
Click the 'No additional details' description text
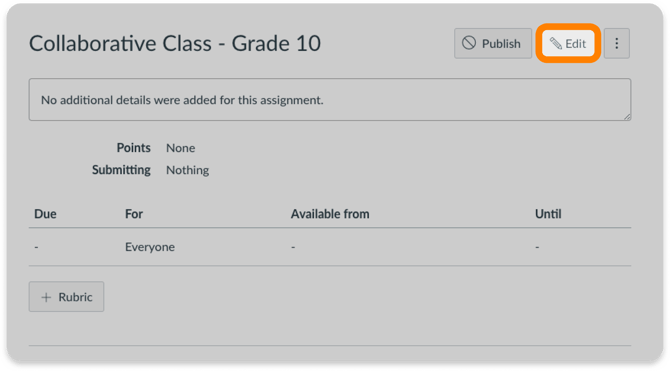182,100
